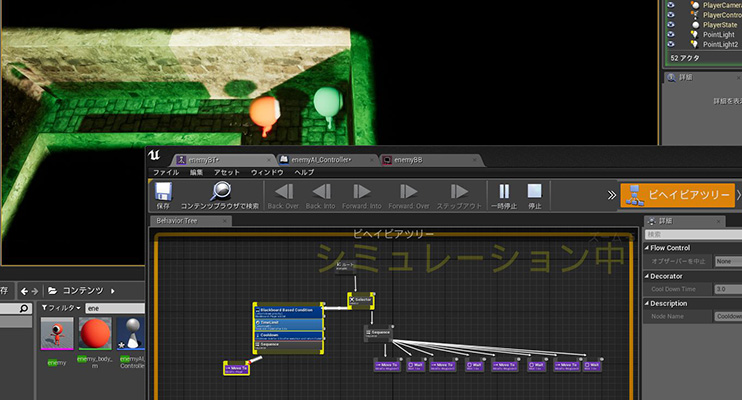The width and height of the screenshot is (742, 400).
Task: Click the content browser search magnifier icon
Action: coord(221,191)
